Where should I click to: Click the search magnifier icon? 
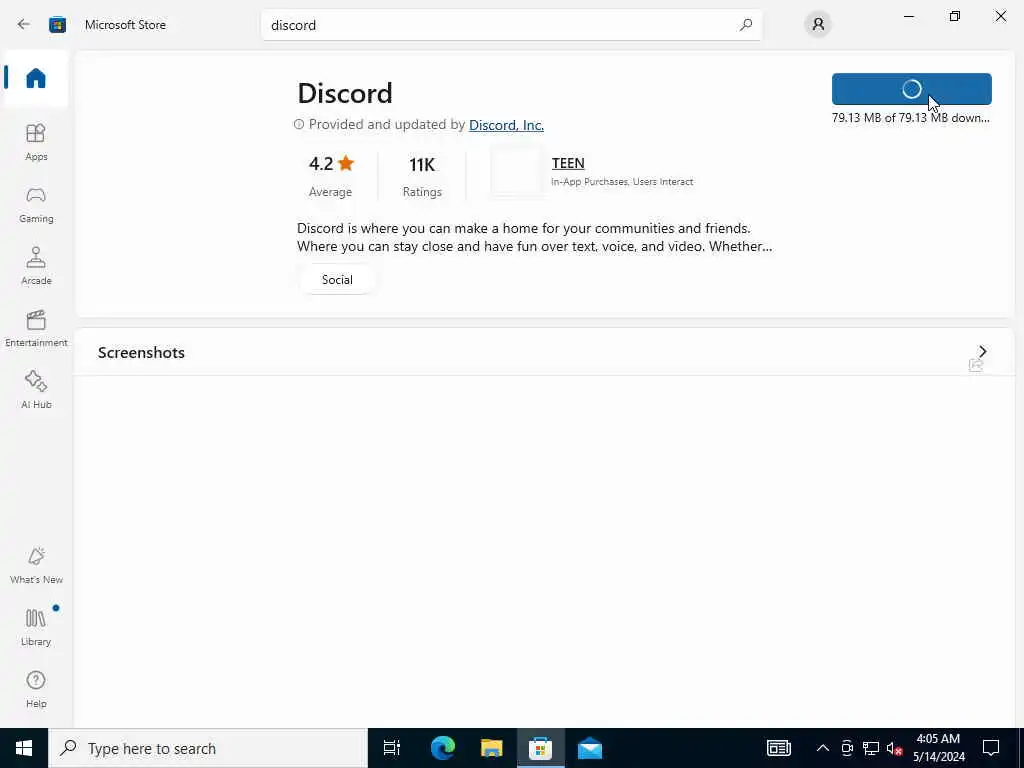pyautogui.click(x=746, y=25)
